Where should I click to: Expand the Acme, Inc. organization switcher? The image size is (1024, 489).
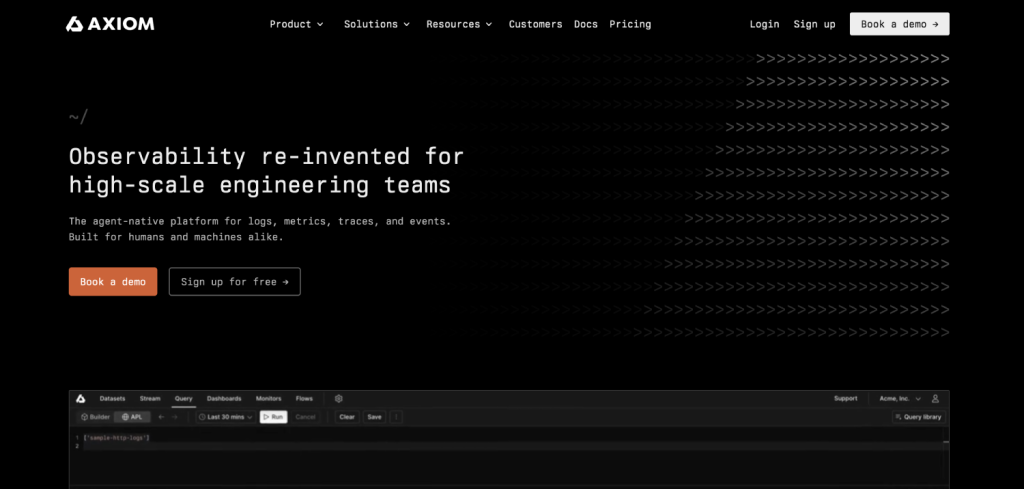(x=900, y=398)
